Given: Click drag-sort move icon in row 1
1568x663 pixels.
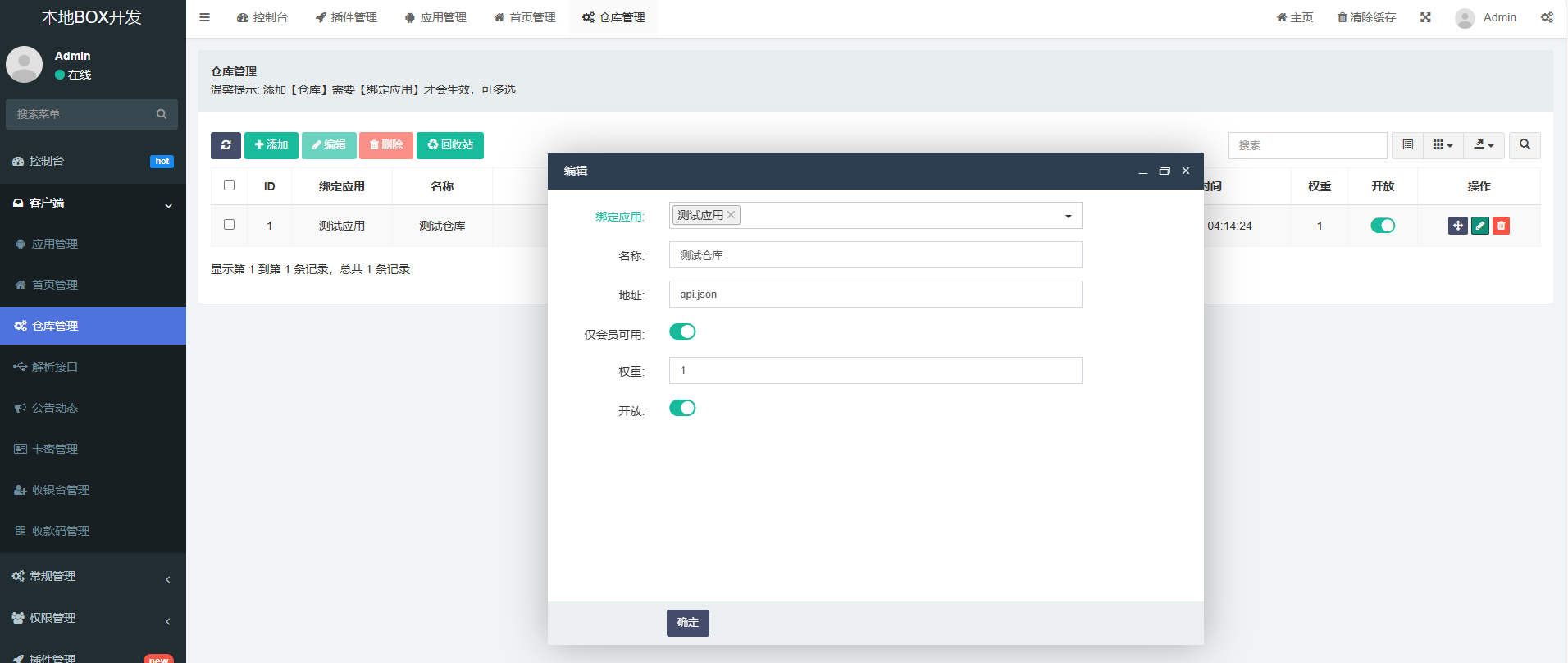Looking at the screenshot, I should pos(1458,226).
